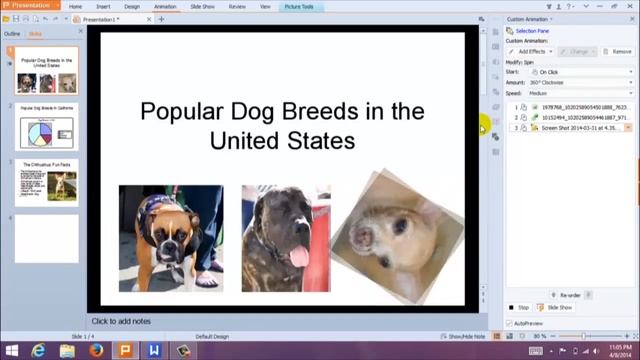The width and height of the screenshot is (640, 360).
Task: Click the print icon in quick toolbar
Action: (26, 19)
